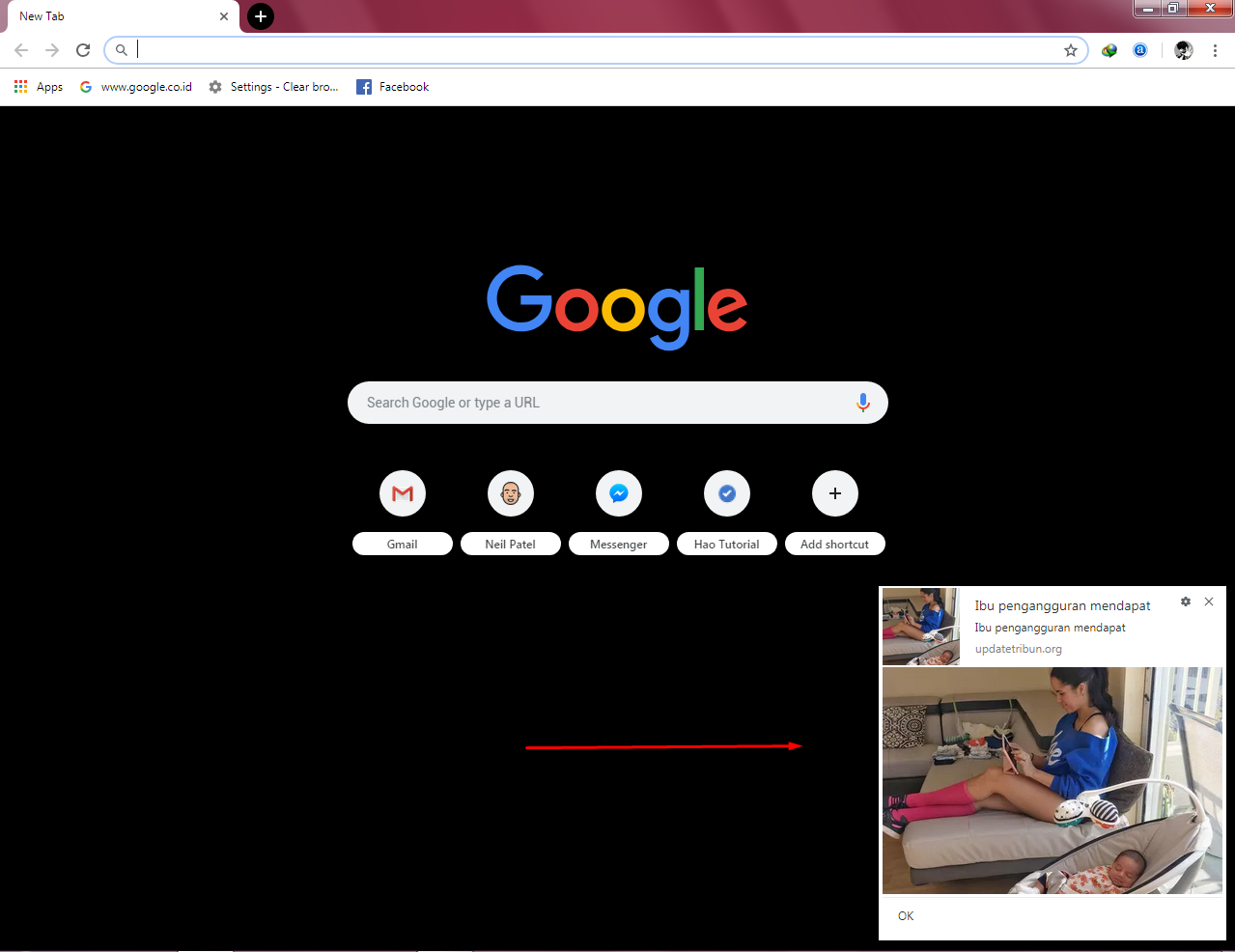Open the Facebook bookmark
This screenshot has height=952, width=1235.
(392, 86)
